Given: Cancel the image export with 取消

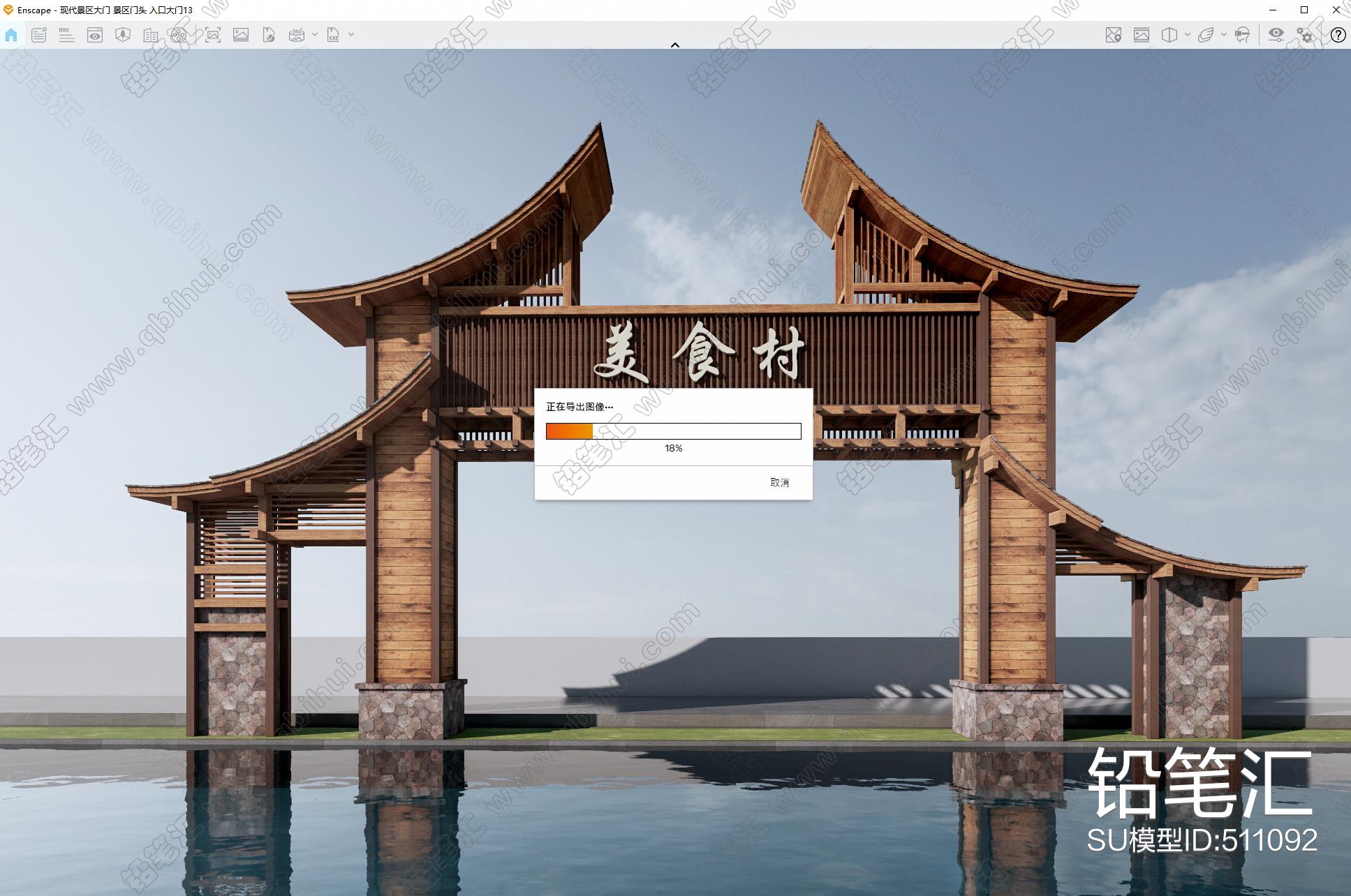Looking at the screenshot, I should [780, 483].
